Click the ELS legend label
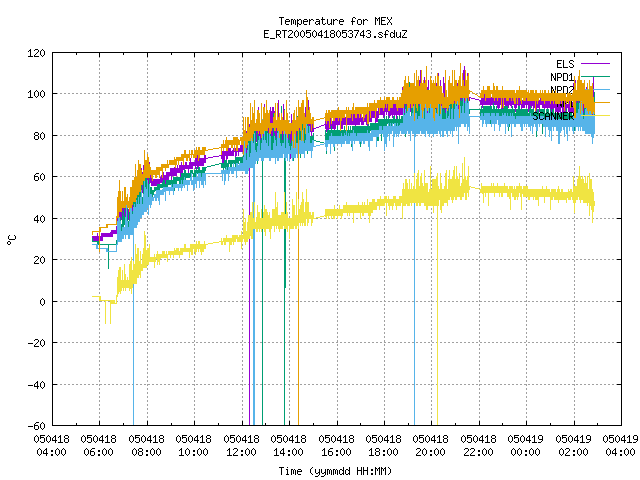This screenshot has width=640, height=480. click(x=565, y=64)
